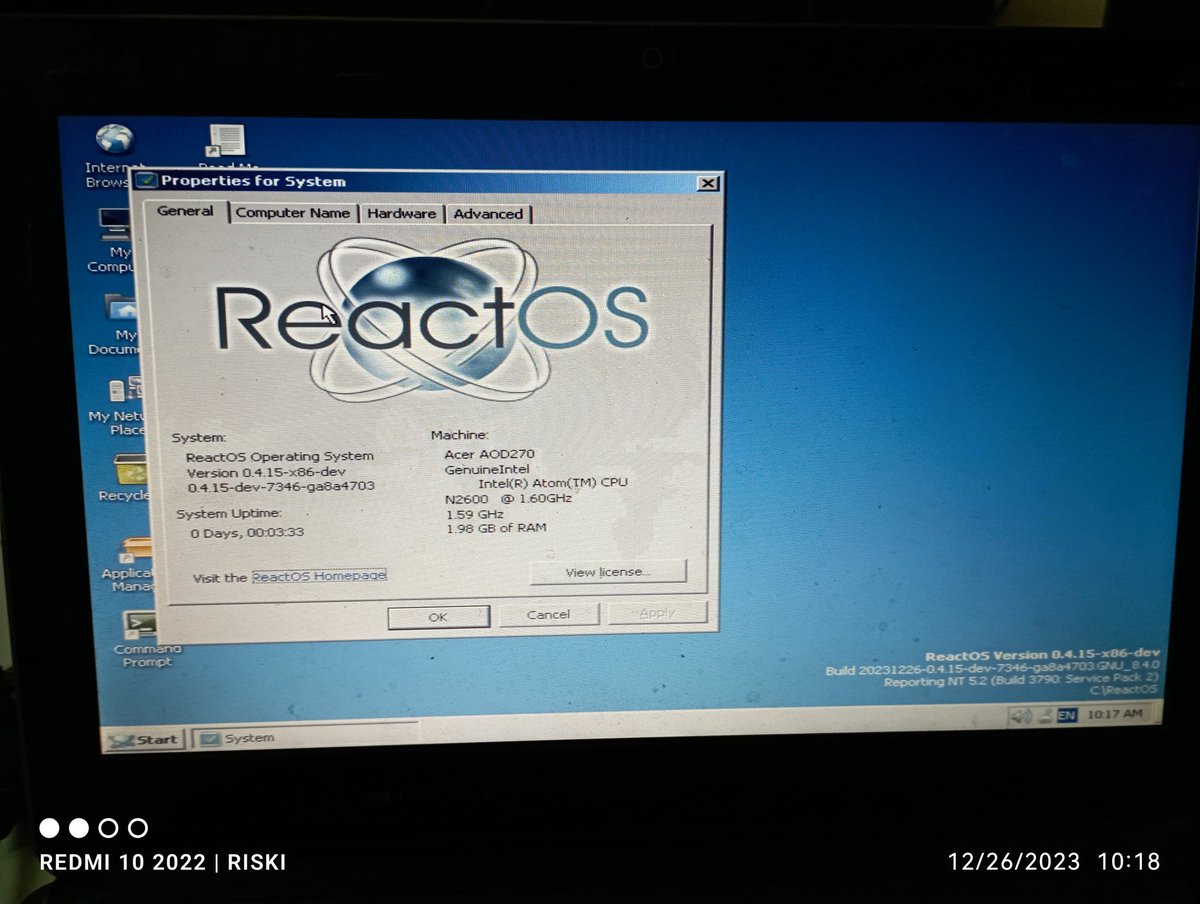Image resolution: width=1200 pixels, height=904 pixels.
Task: Open the My Network Places desktop icon
Action: (x=125, y=389)
